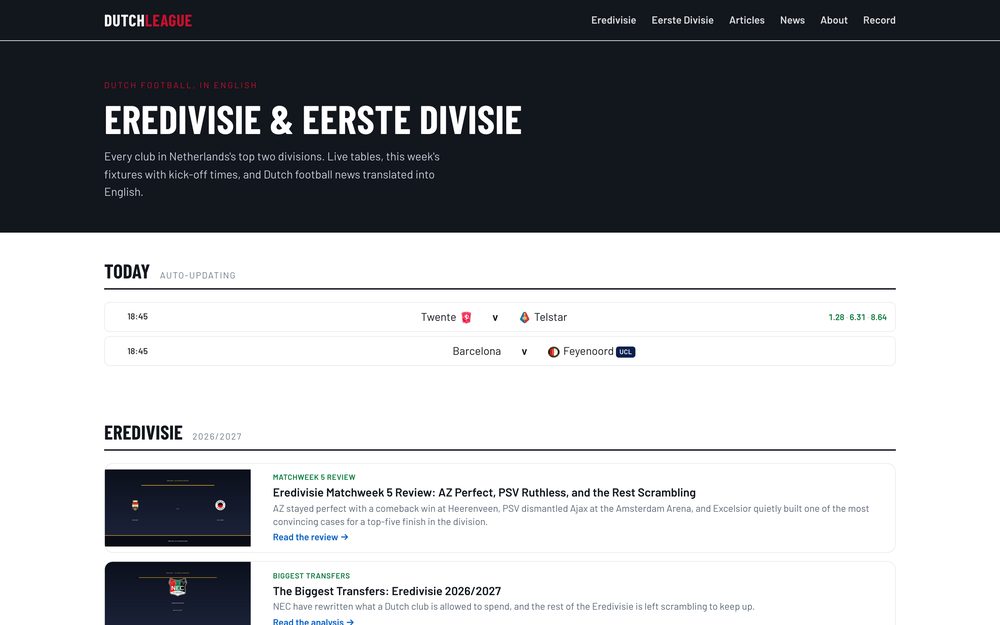Open Eredivisie Matchweek 5 Review headline
The image size is (1000, 625).
[484, 492]
